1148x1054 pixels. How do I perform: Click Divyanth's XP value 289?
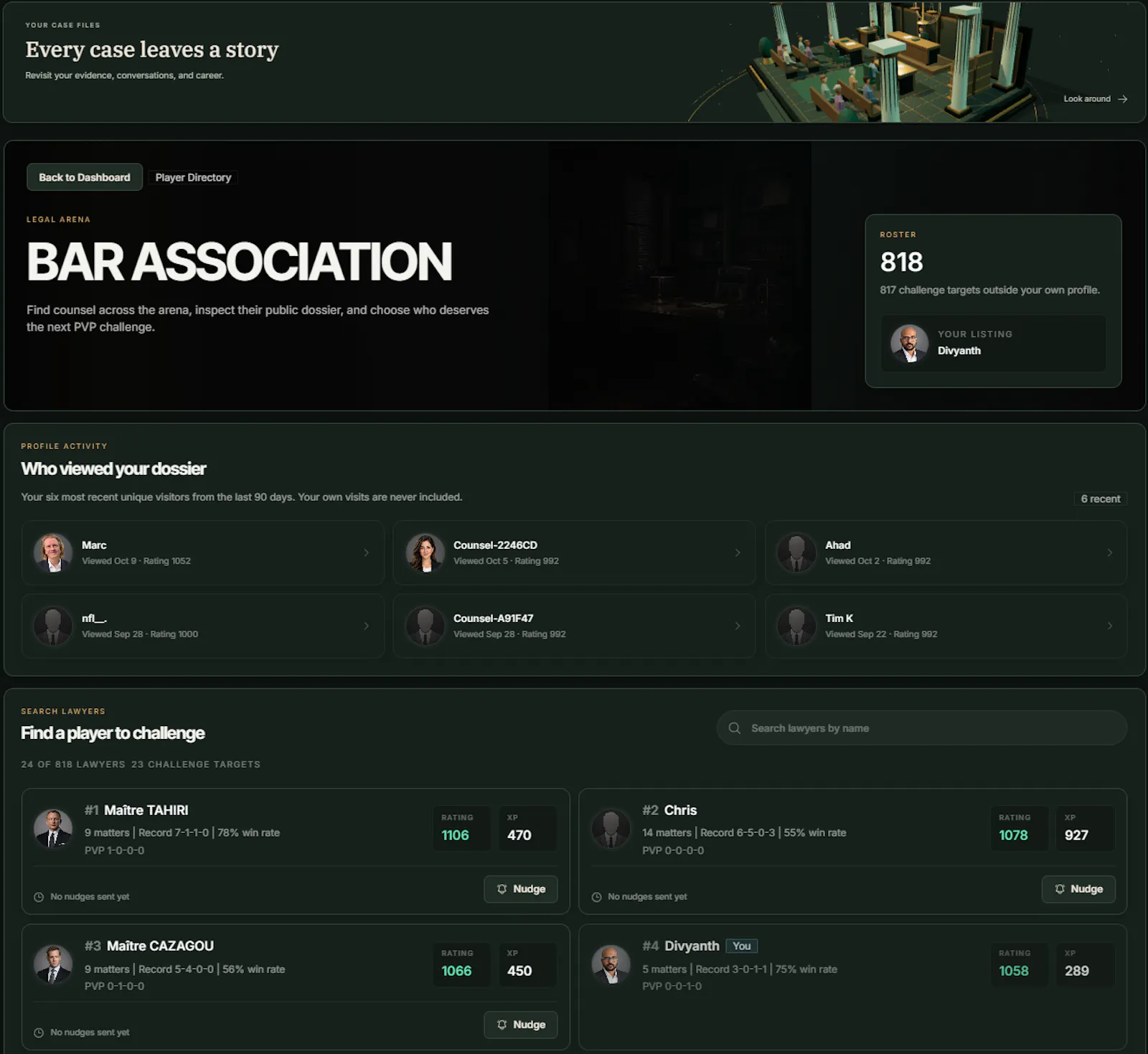pyautogui.click(x=1076, y=971)
